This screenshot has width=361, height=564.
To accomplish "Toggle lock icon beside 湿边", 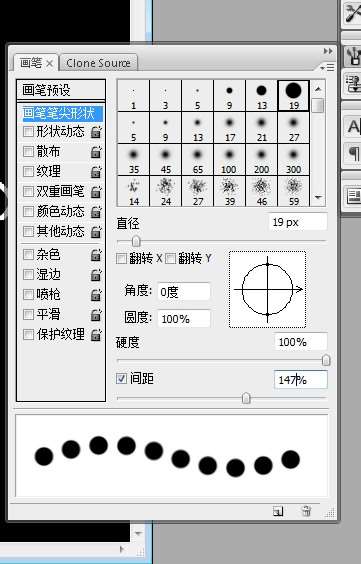I will click(x=96, y=275).
